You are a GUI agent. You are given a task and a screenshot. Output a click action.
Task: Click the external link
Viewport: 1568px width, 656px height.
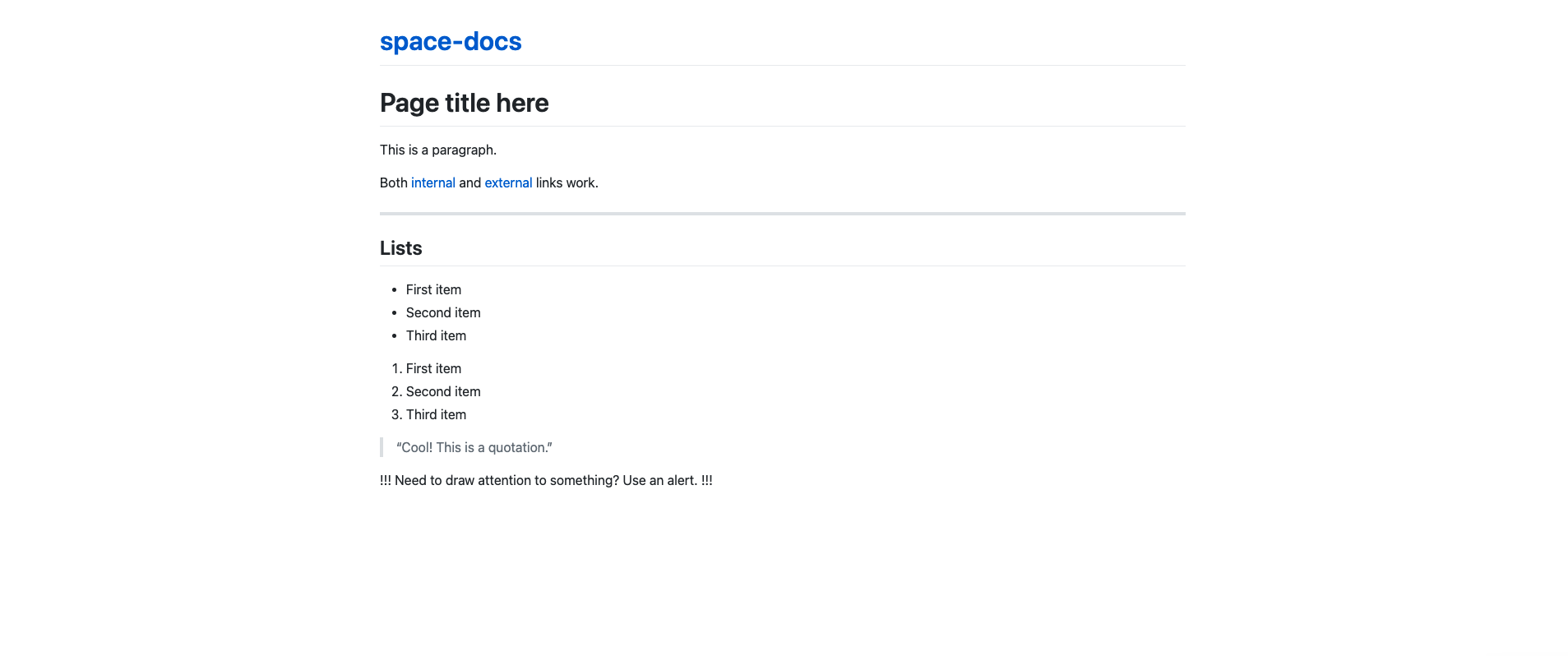[x=508, y=182]
